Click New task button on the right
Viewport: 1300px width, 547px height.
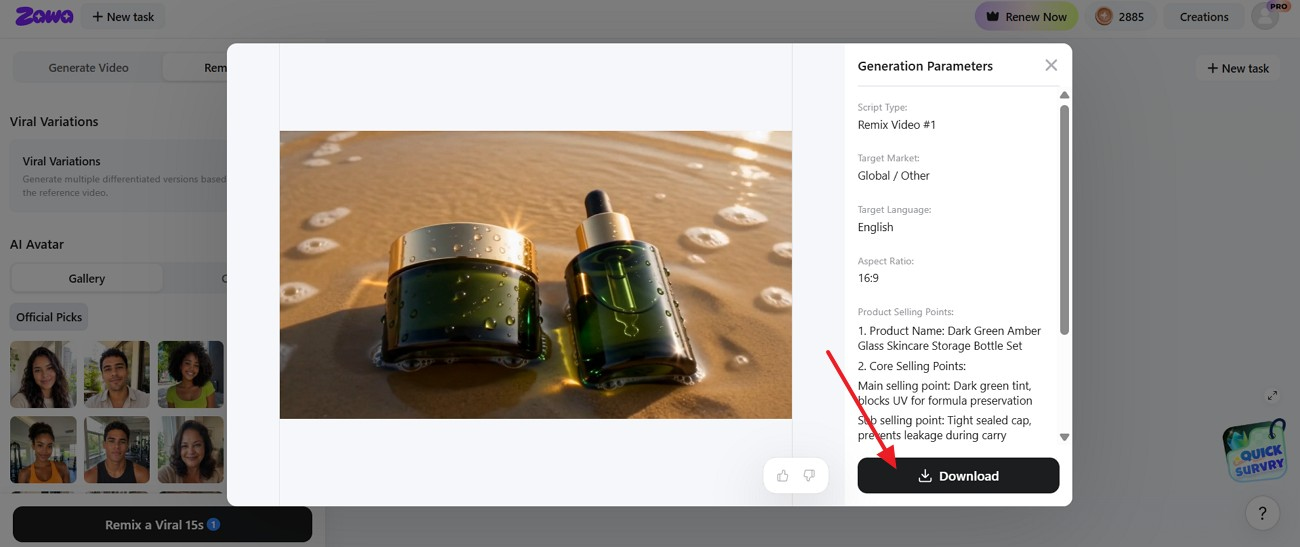(1238, 68)
